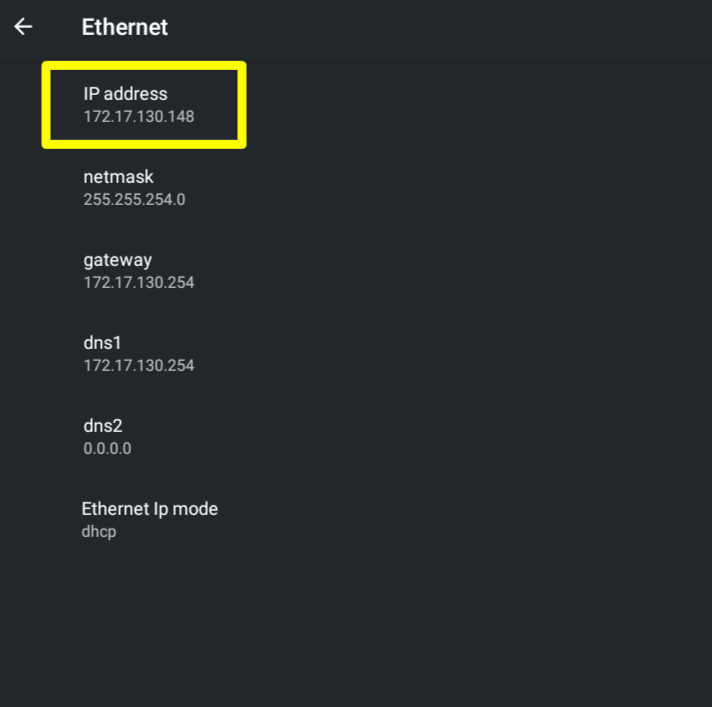Click the Ethernet page title
This screenshot has width=712, height=707.
pyautogui.click(x=125, y=28)
